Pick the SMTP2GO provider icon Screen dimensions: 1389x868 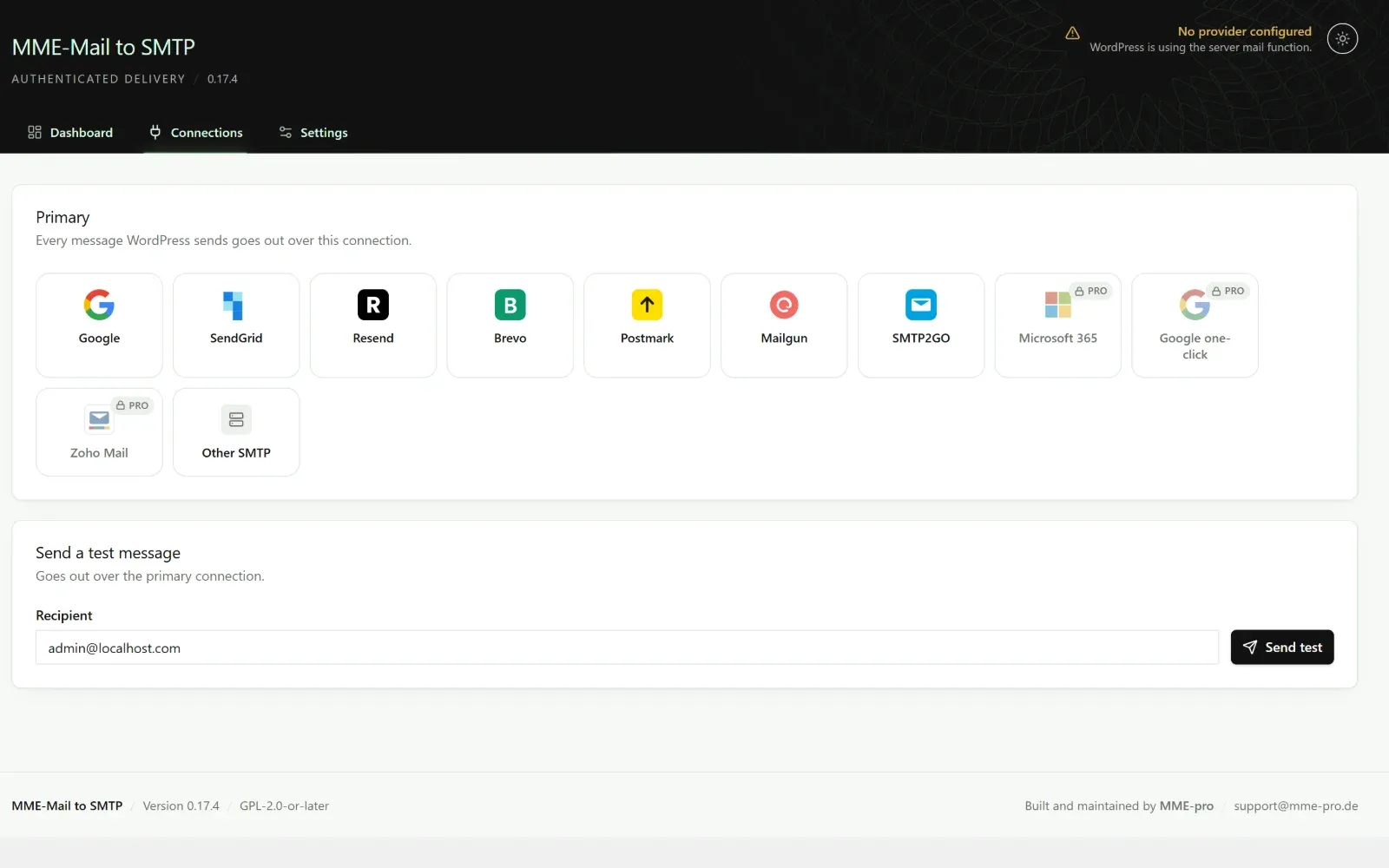tap(921, 305)
